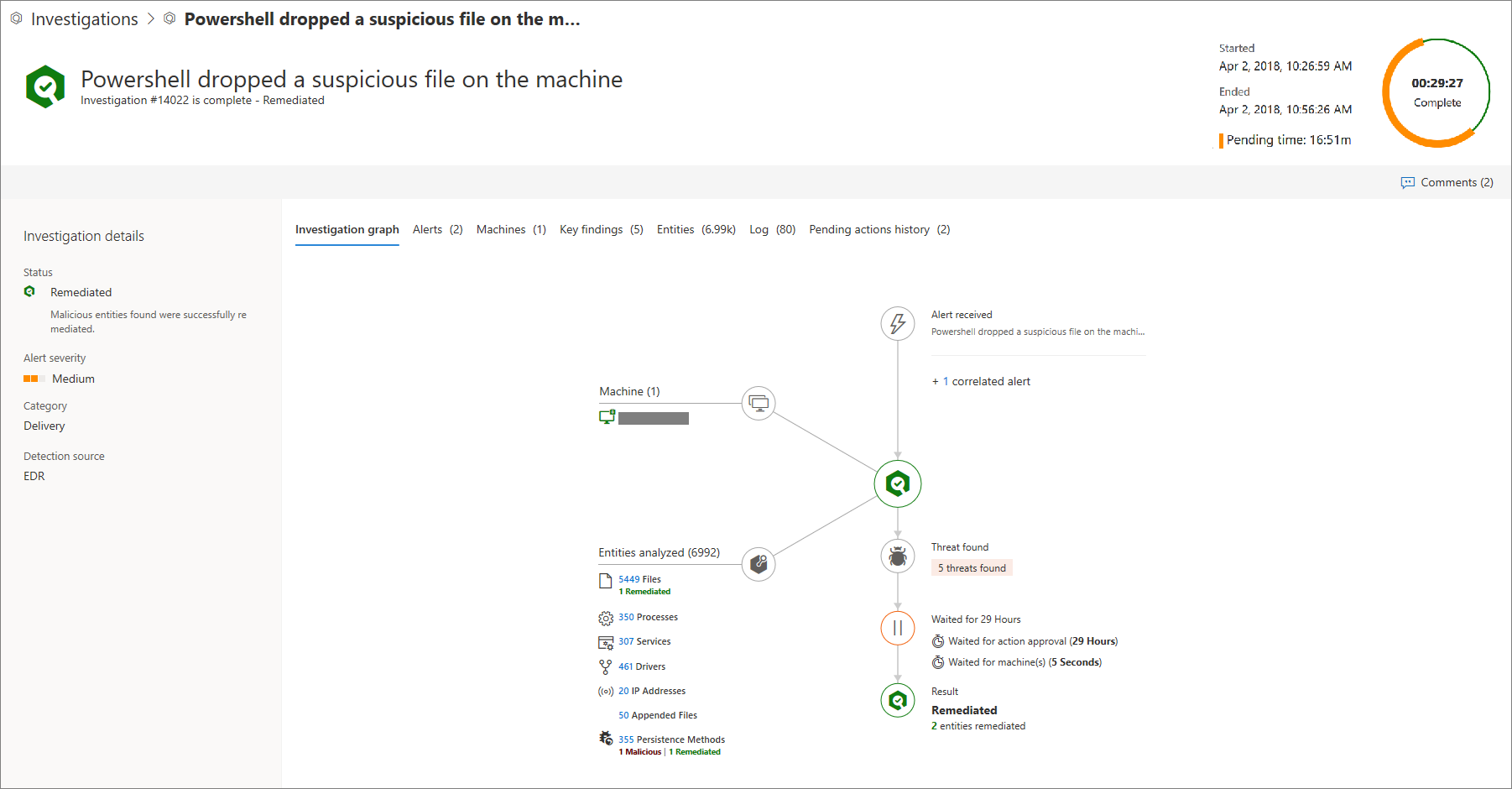Expand the 1 correlated alert entry

click(x=981, y=382)
